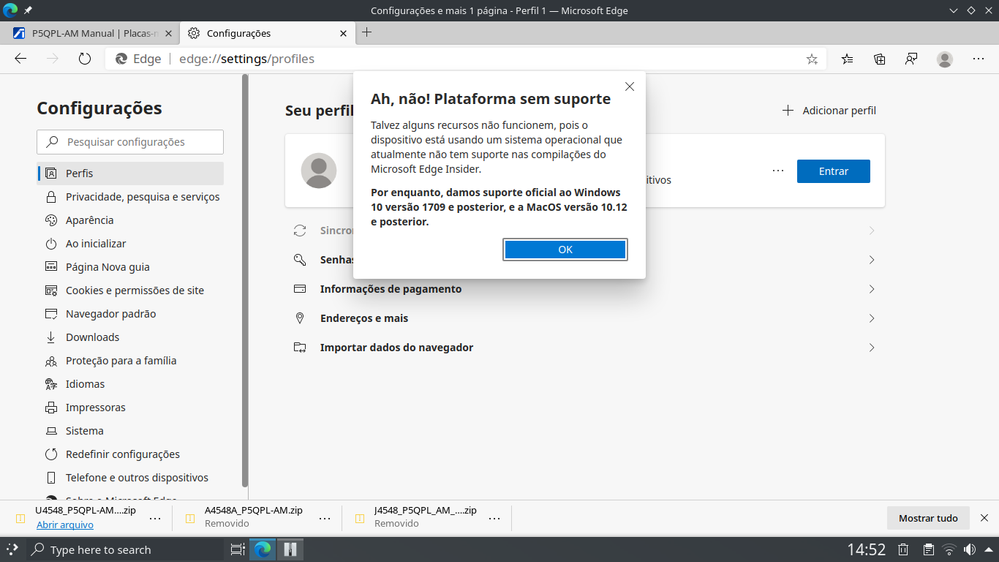Open the Wi-Fi network tray icon
The width and height of the screenshot is (999, 562).
tap(949, 549)
